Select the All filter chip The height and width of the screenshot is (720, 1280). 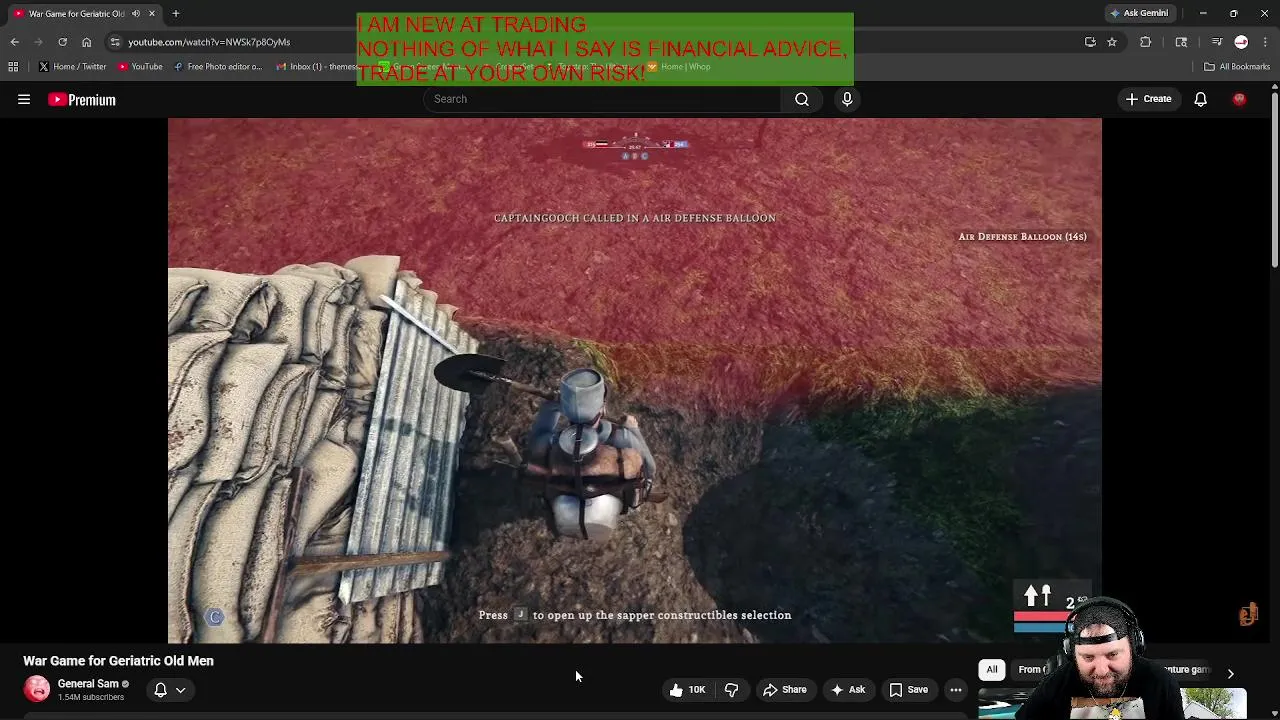tap(992, 669)
